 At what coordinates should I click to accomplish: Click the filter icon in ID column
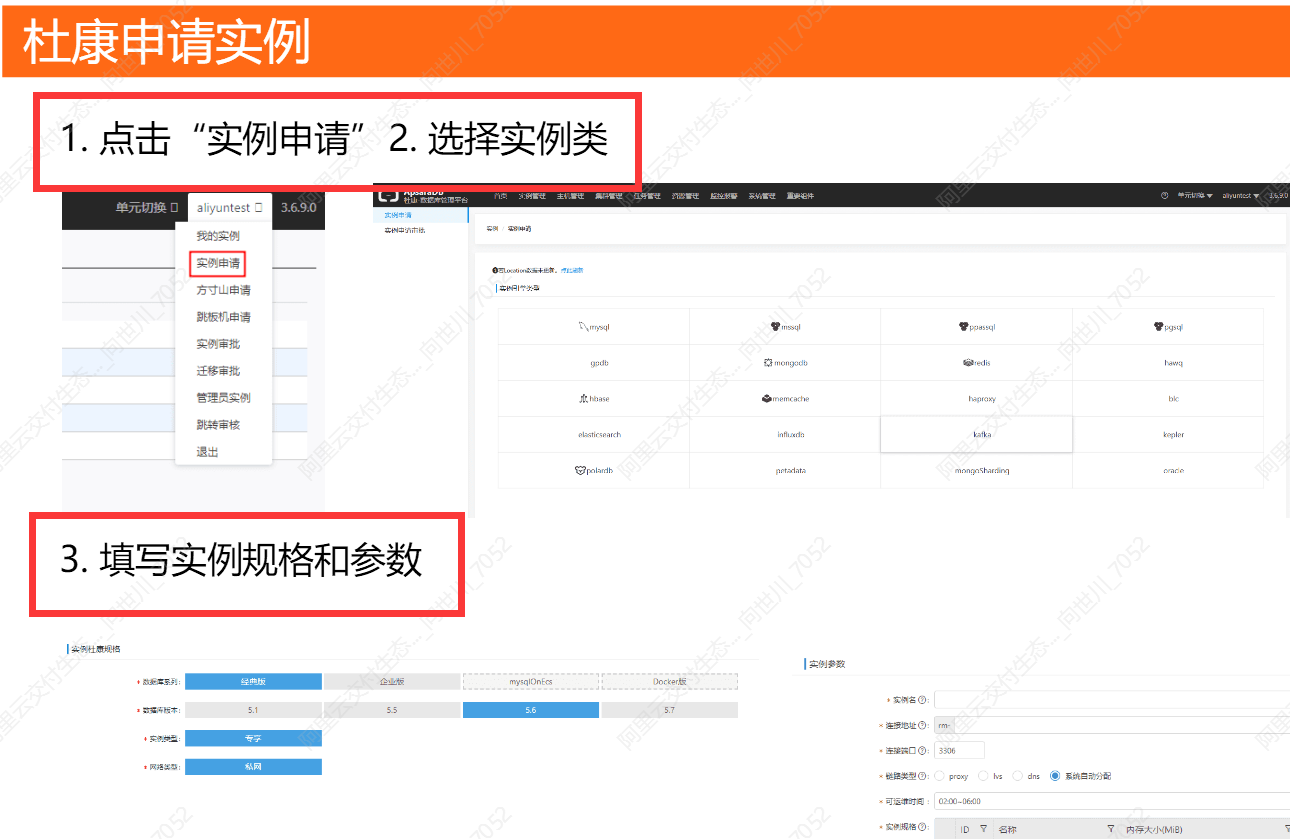[x=983, y=829]
